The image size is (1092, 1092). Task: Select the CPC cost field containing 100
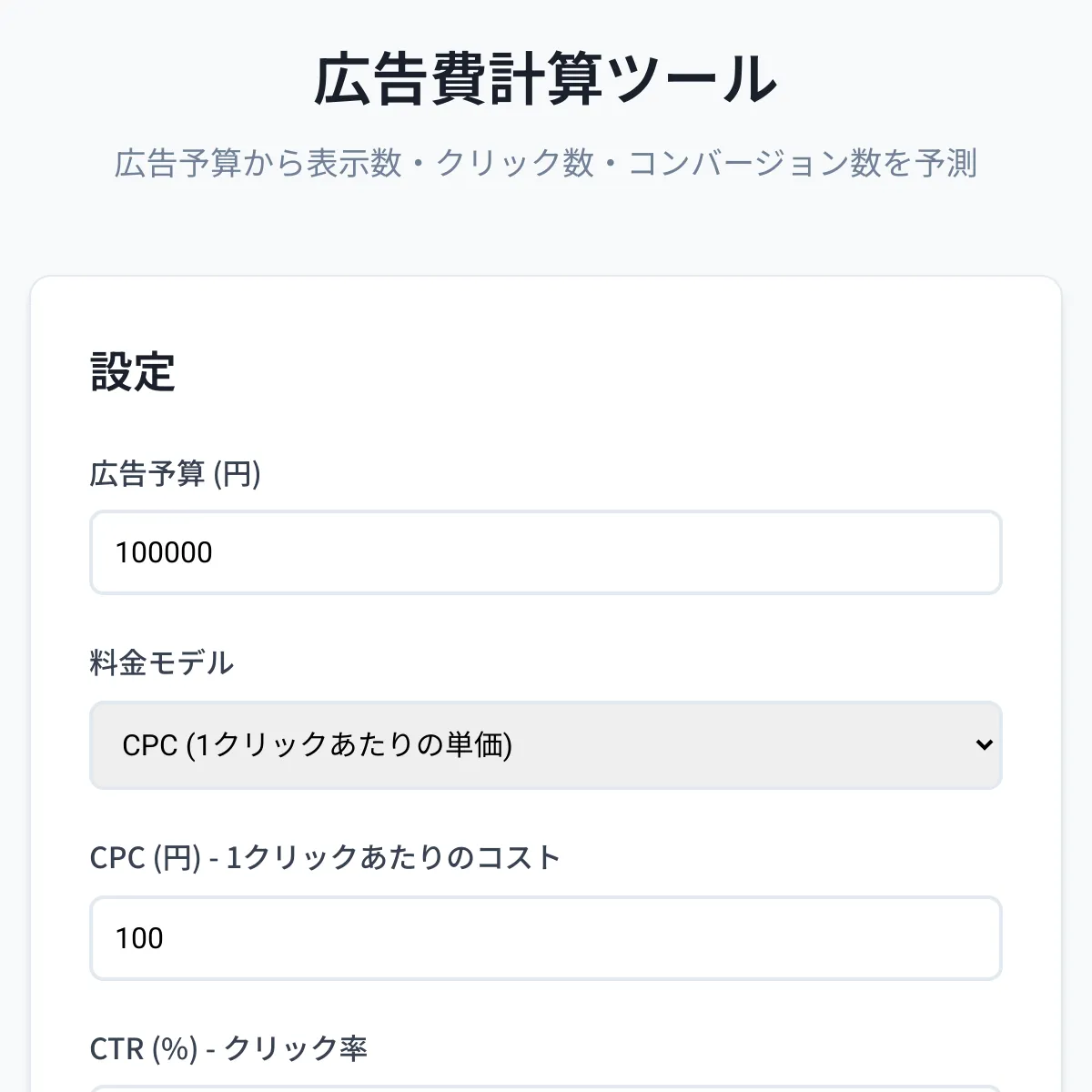point(544,938)
